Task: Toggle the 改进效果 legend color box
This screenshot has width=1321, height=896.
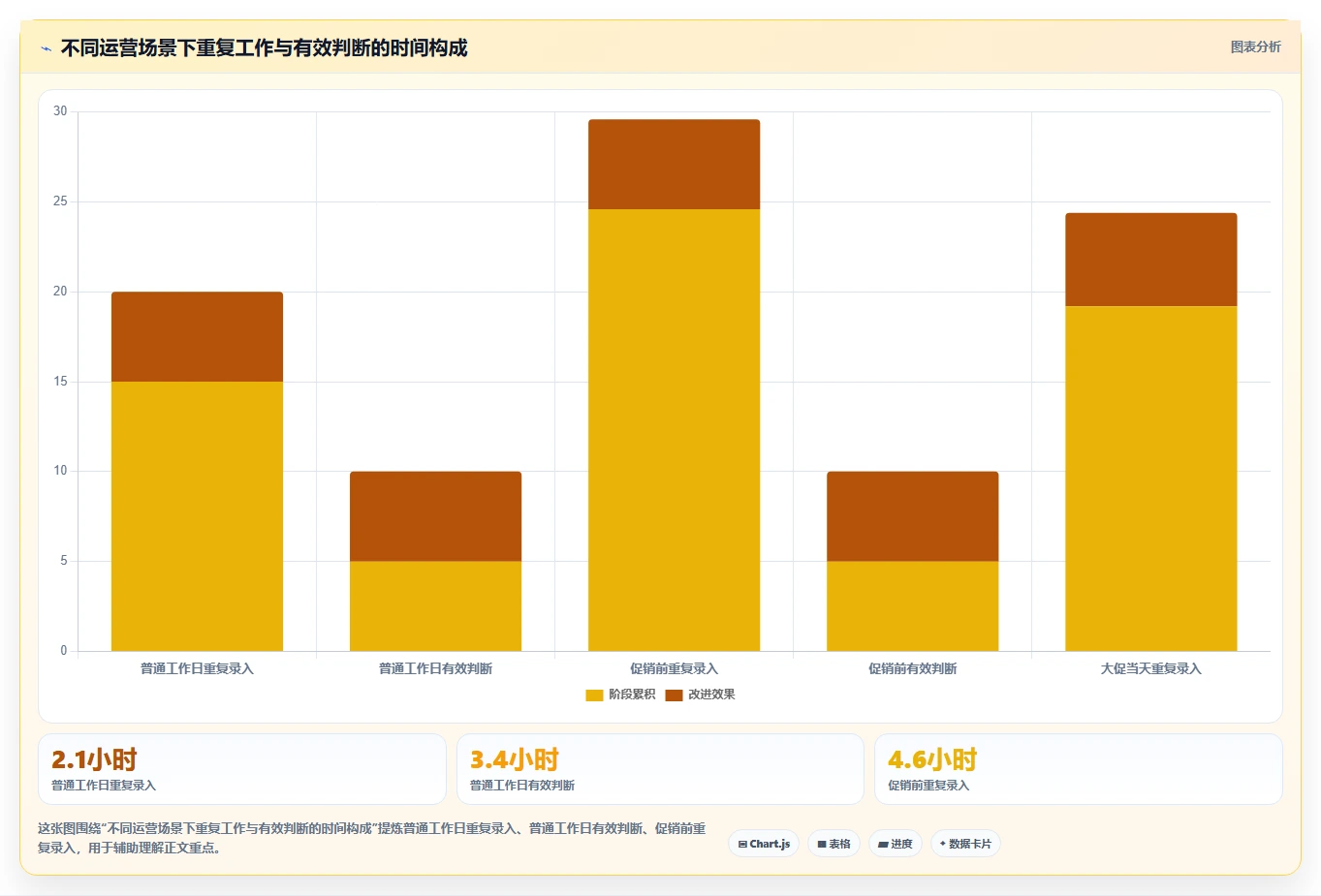Action: coord(674,695)
